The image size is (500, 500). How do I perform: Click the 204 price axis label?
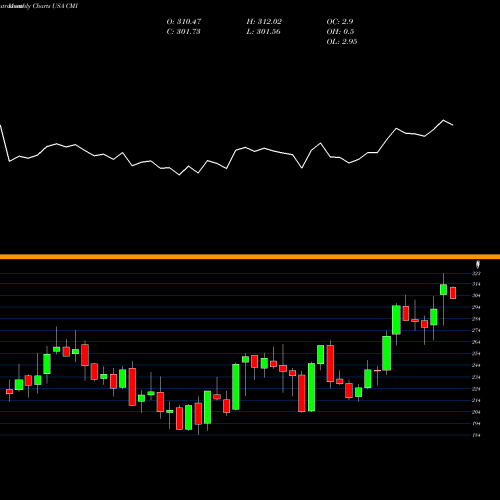coord(476,412)
